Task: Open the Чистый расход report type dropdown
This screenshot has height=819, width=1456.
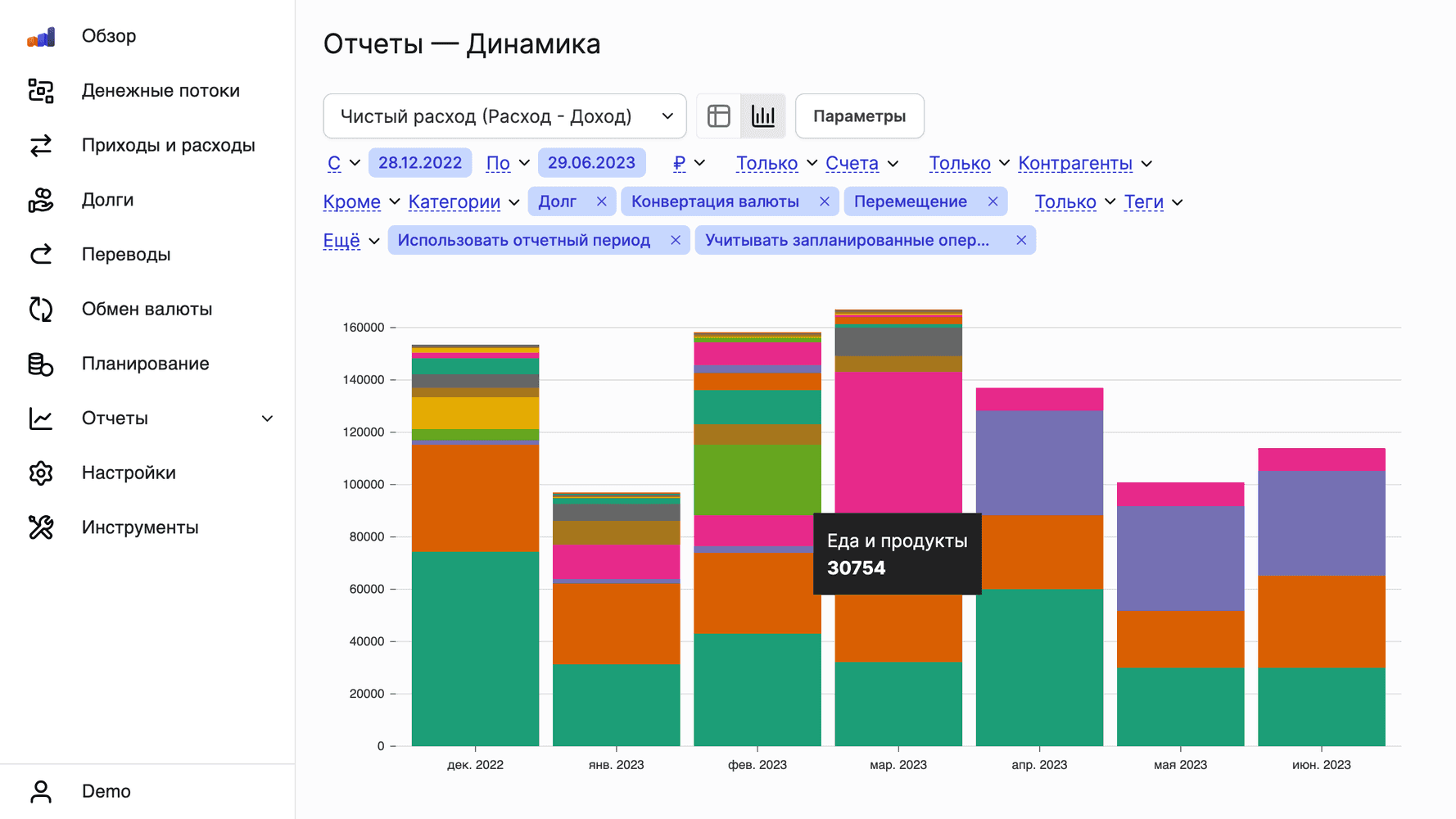Action: [505, 116]
